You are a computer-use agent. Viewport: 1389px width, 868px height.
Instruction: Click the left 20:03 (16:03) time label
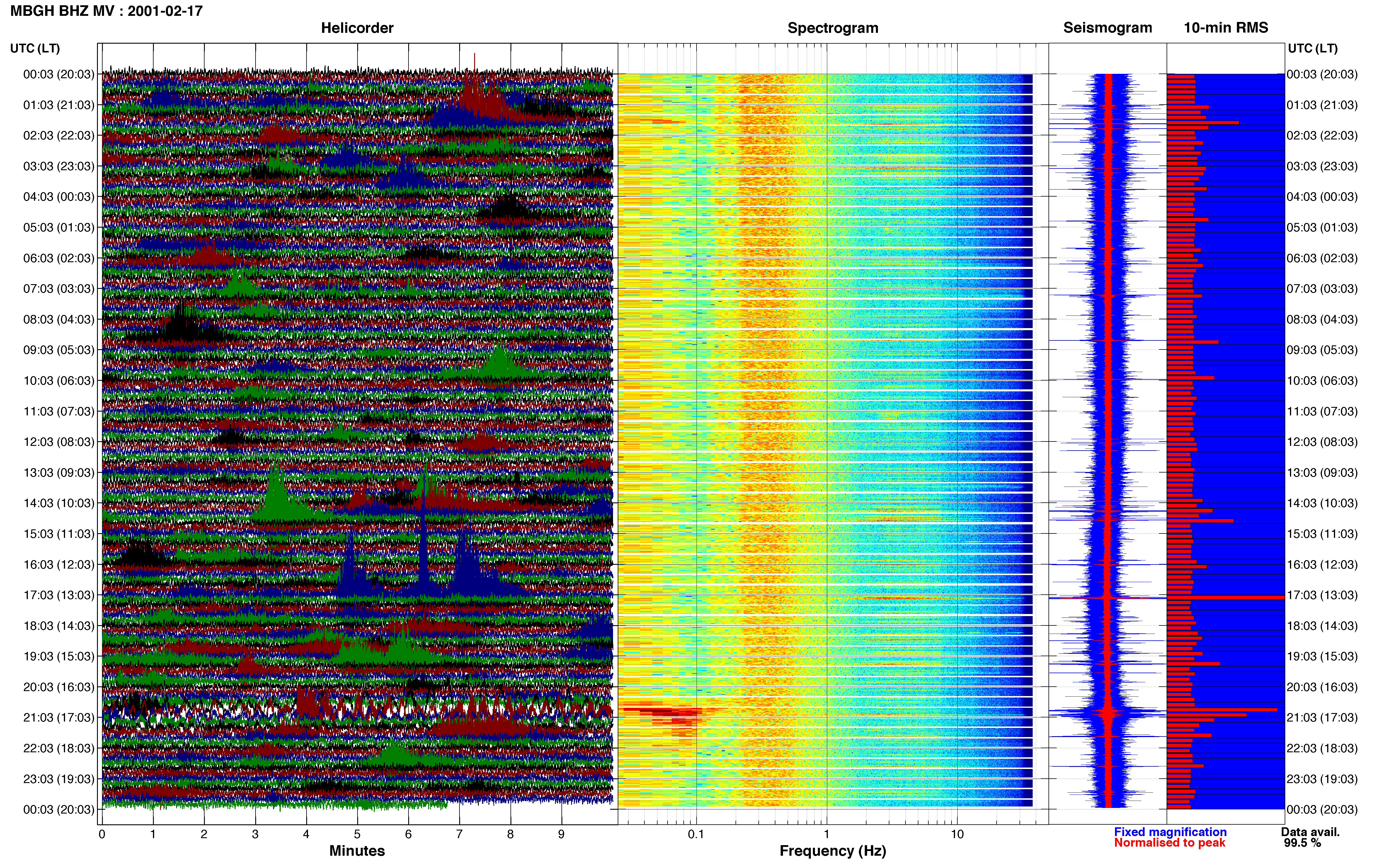[59, 687]
